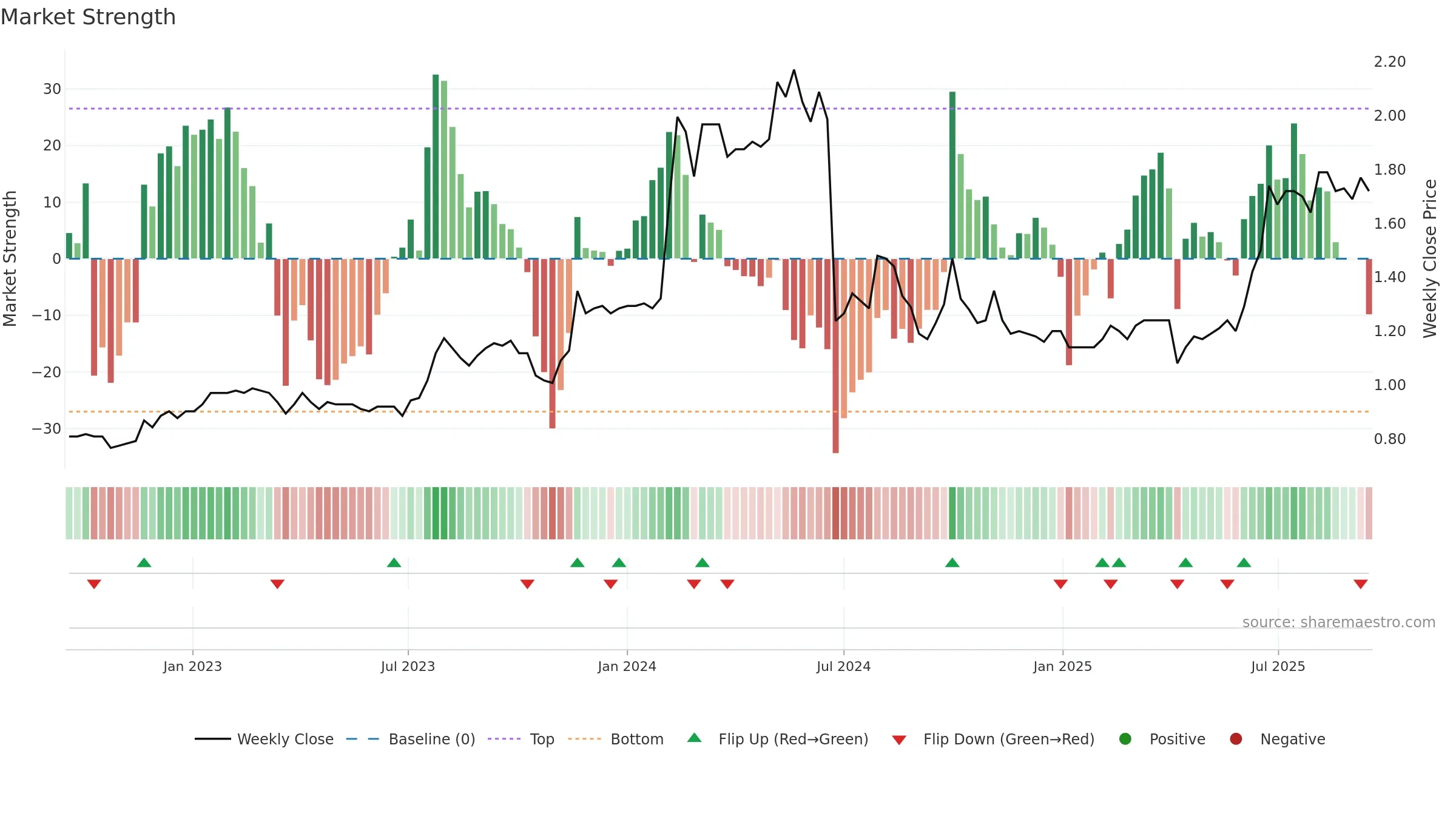Viewport: 1456px width, 819px height.
Task: Toggle the Flip Up (Red→Green) legend label
Action: [x=794, y=740]
